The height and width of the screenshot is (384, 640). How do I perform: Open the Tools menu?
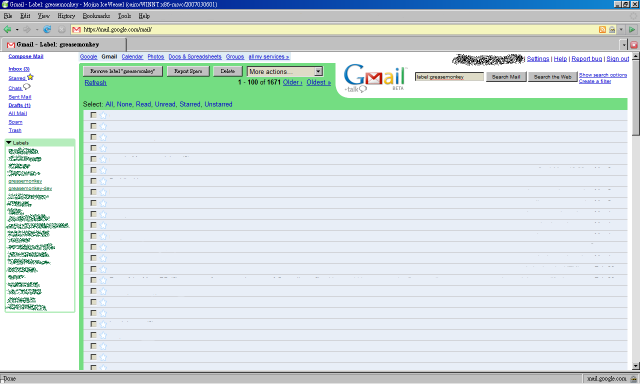pos(124,16)
